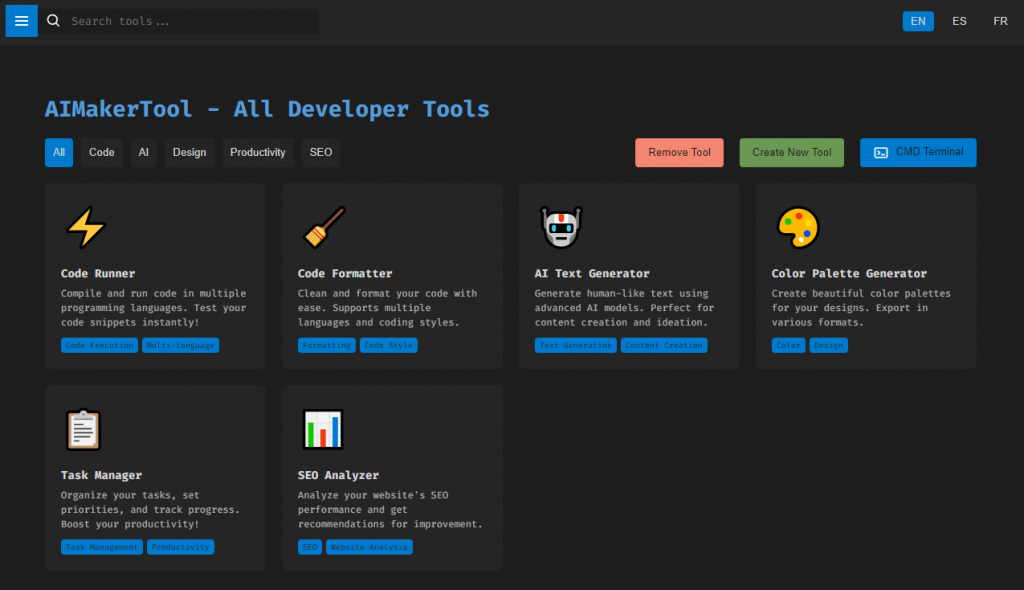Switch language to ES
The height and width of the screenshot is (590, 1024).
click(959, 21)
